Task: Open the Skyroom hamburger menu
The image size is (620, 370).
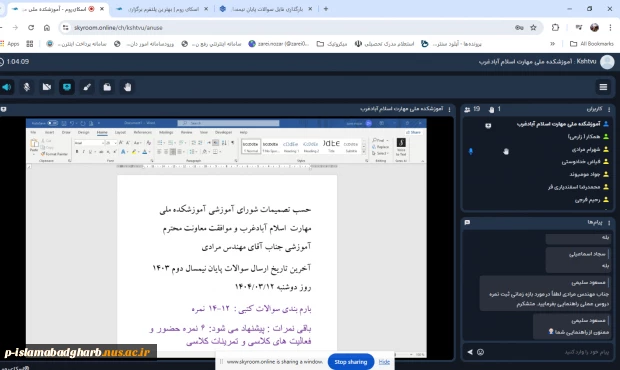Action: [x=603, y=87]
